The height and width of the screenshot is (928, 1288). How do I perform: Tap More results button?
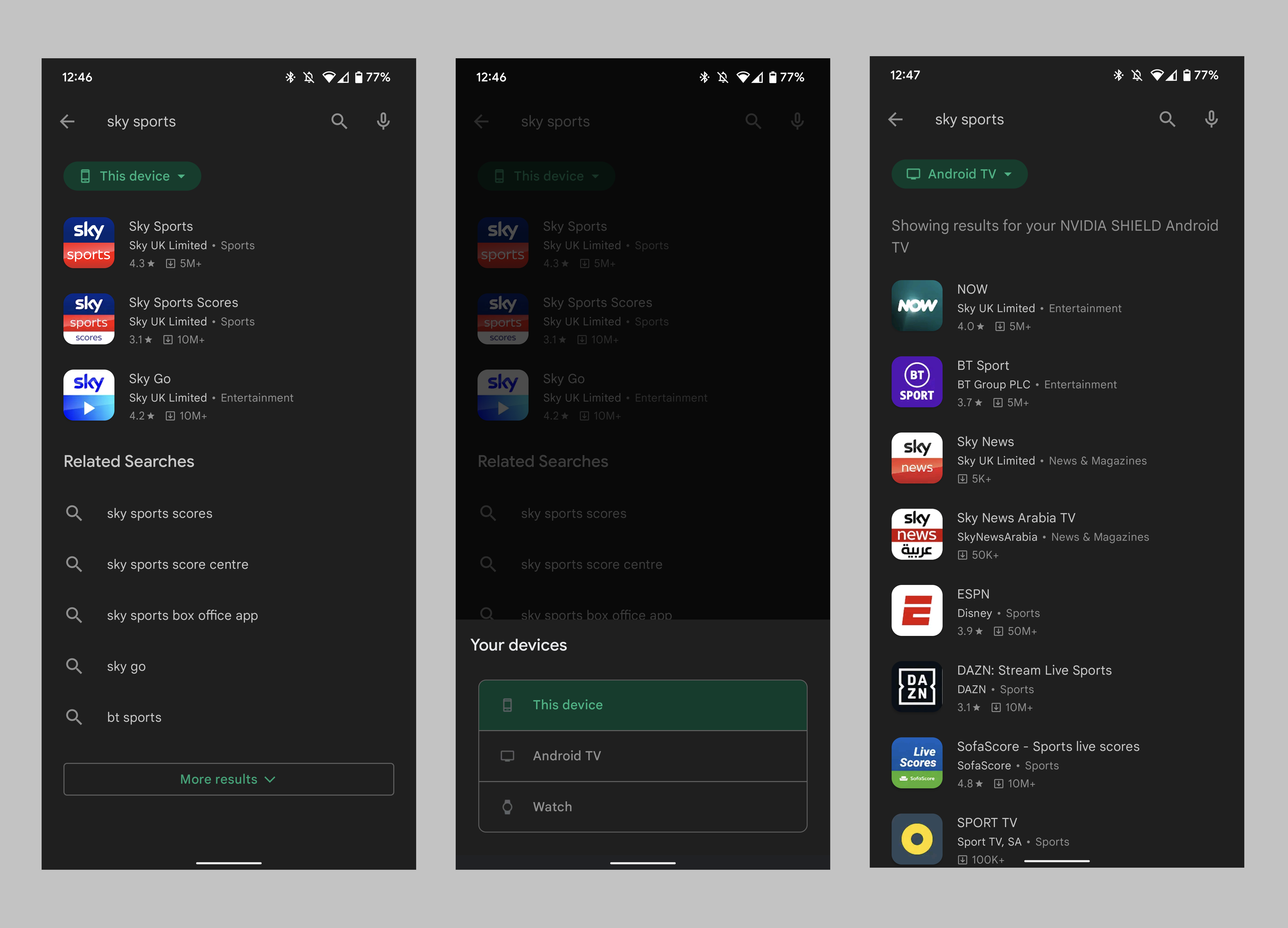228,778
